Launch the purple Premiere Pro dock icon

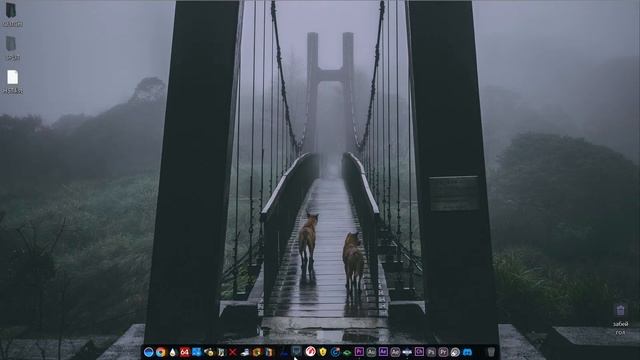click(x=359, y=352)
